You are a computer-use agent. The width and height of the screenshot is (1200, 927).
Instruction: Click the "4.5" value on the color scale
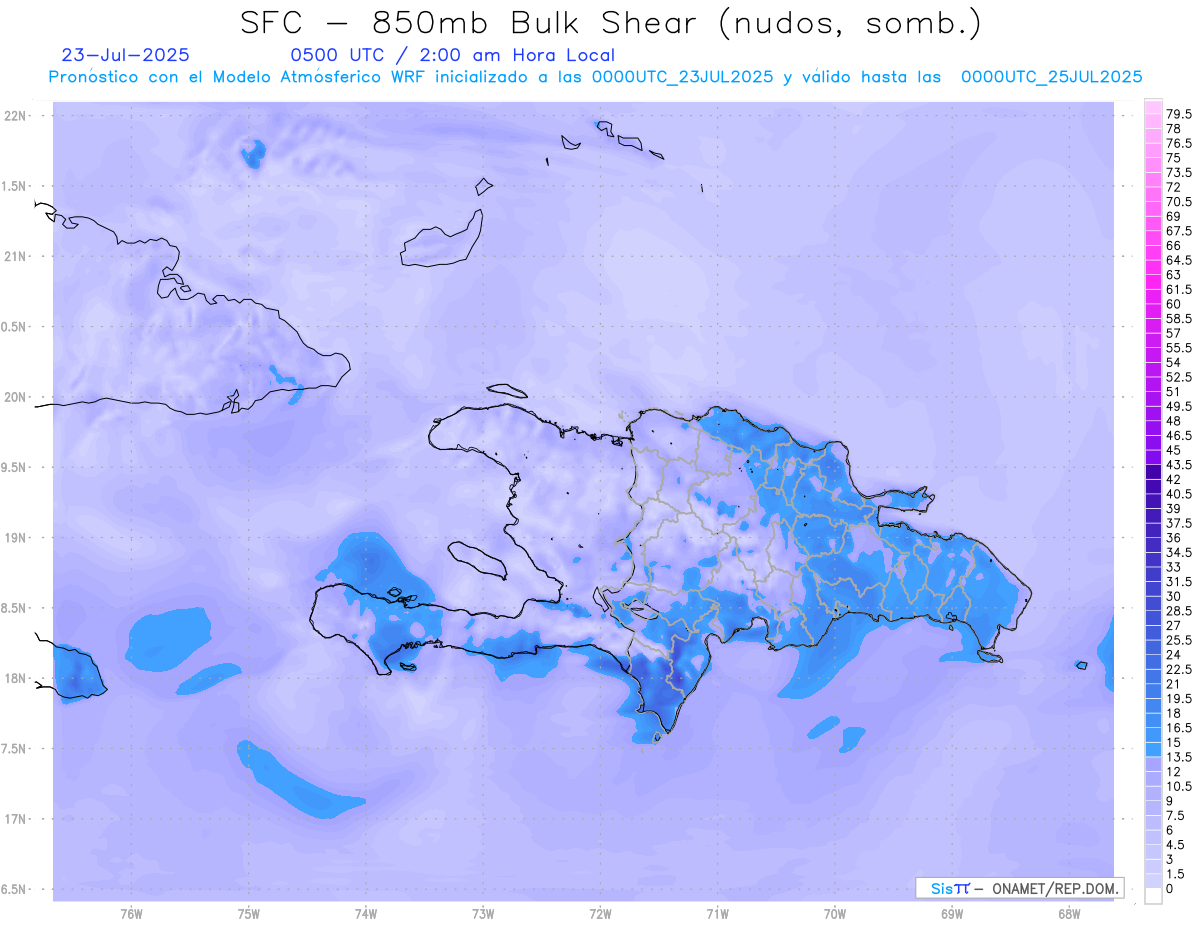tap(1177, 844)
